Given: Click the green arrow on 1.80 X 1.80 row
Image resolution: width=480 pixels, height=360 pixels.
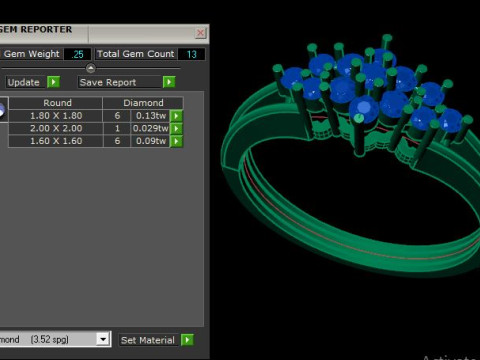Looking at the screenshot, I should [x=176, y=116].
